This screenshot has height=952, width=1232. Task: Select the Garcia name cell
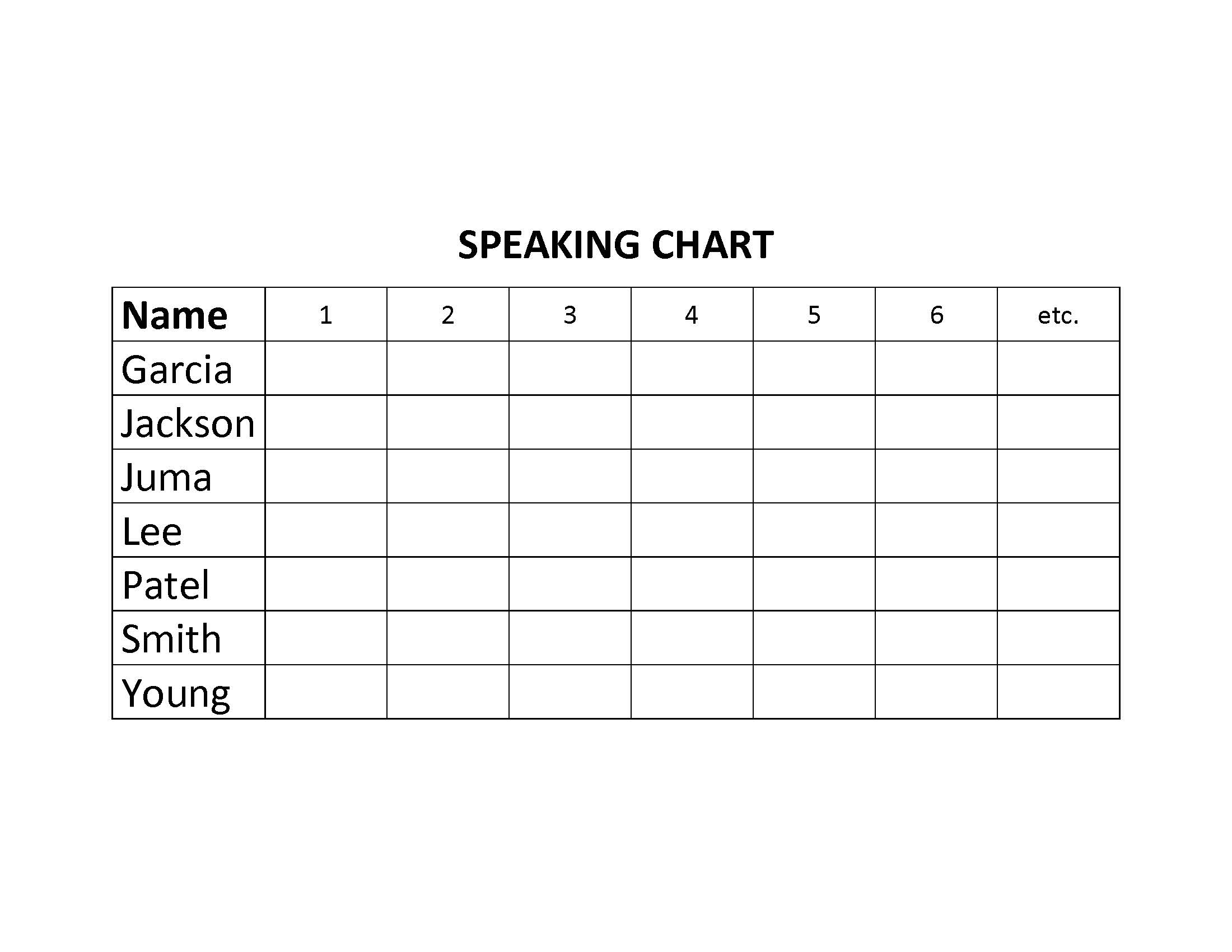(x=188, y=368)
